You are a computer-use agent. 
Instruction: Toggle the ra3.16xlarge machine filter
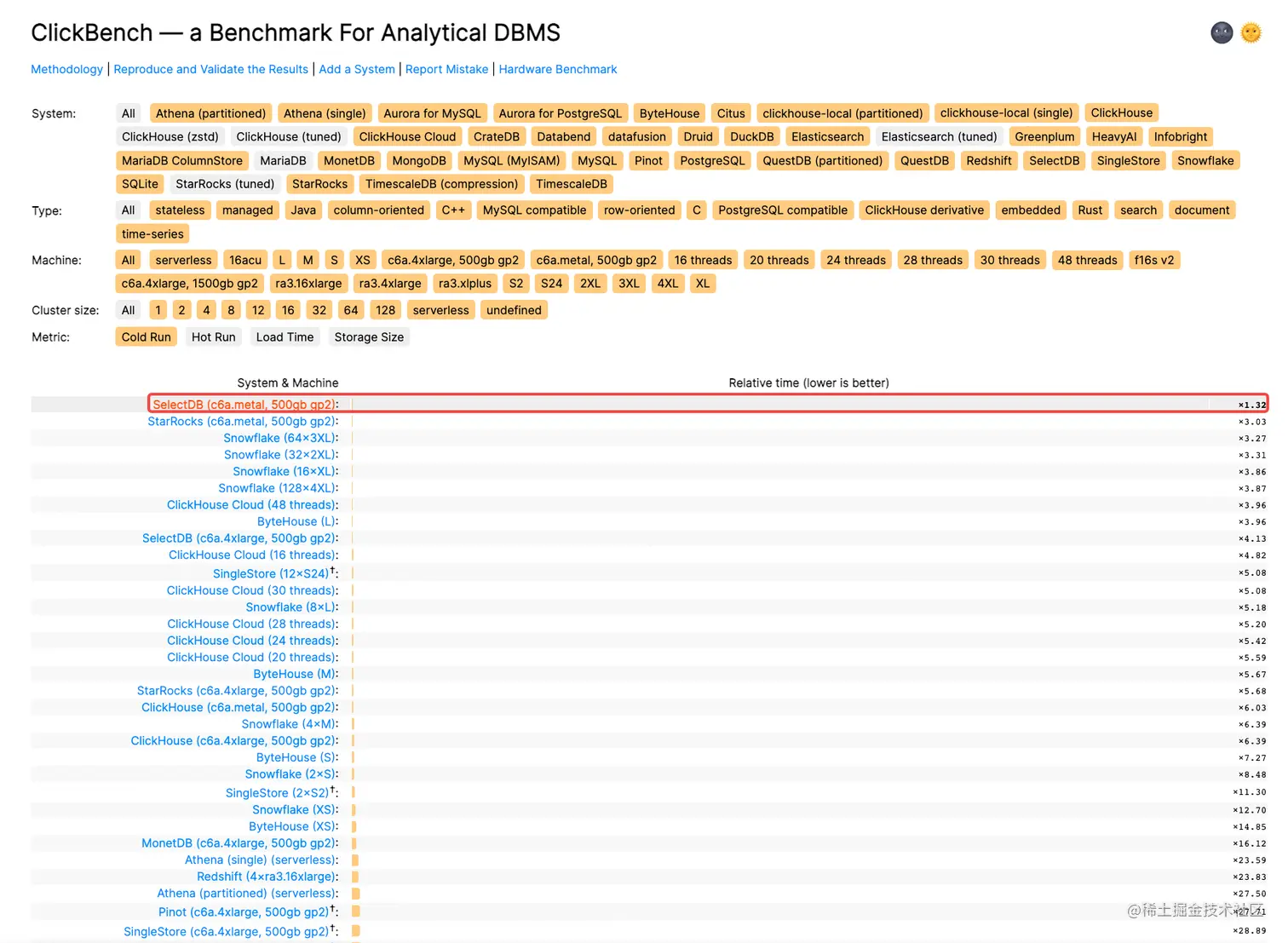(x=308, y=284)
